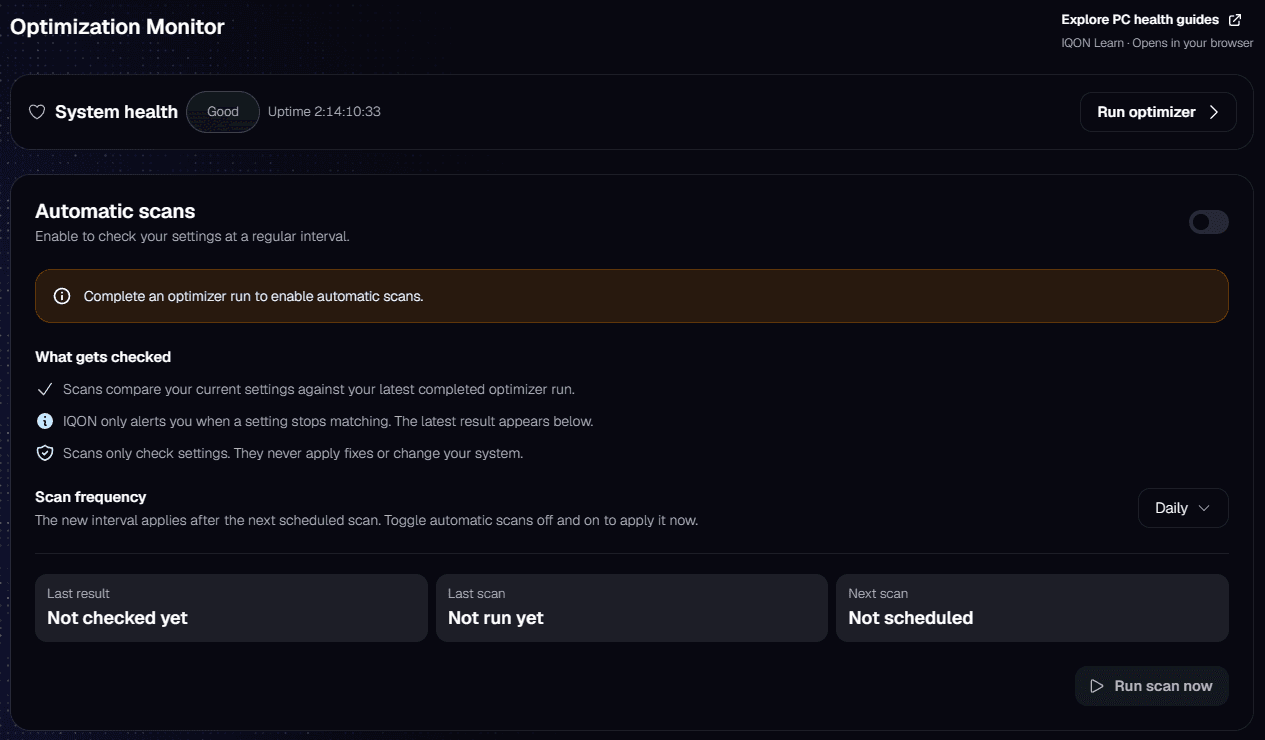Click the Last scan card

pyautogui.click(x=632, y=608)
